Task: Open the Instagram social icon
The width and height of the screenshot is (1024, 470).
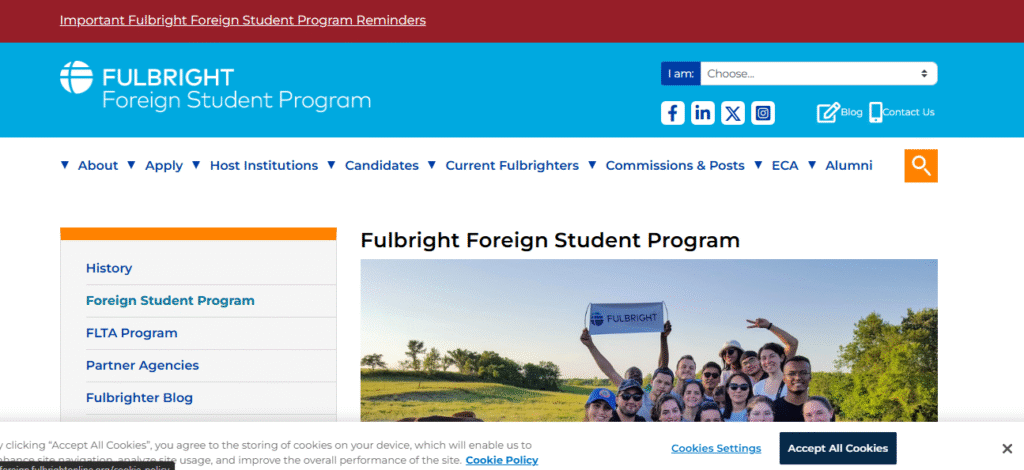Action: point(763,113)
